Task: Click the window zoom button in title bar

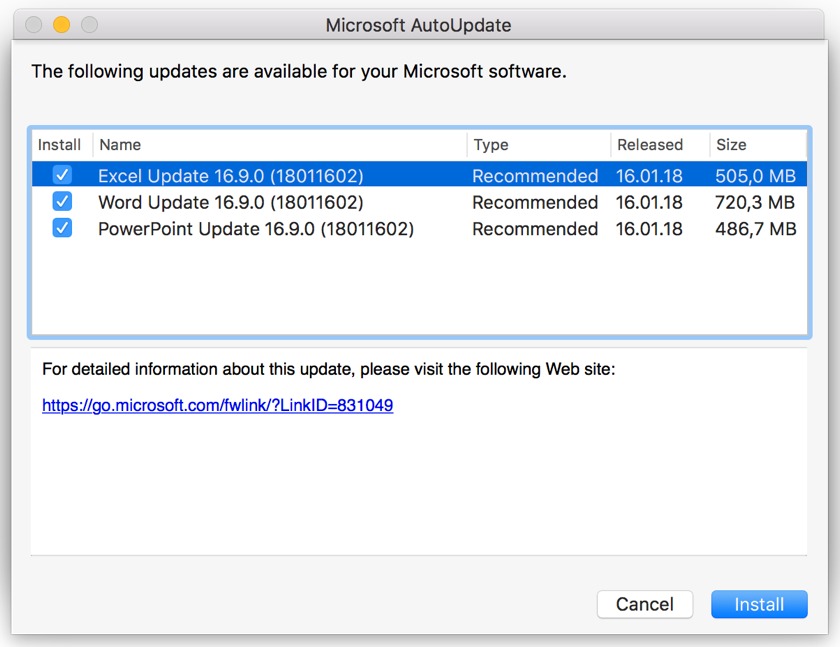Action: pos(89,25)
